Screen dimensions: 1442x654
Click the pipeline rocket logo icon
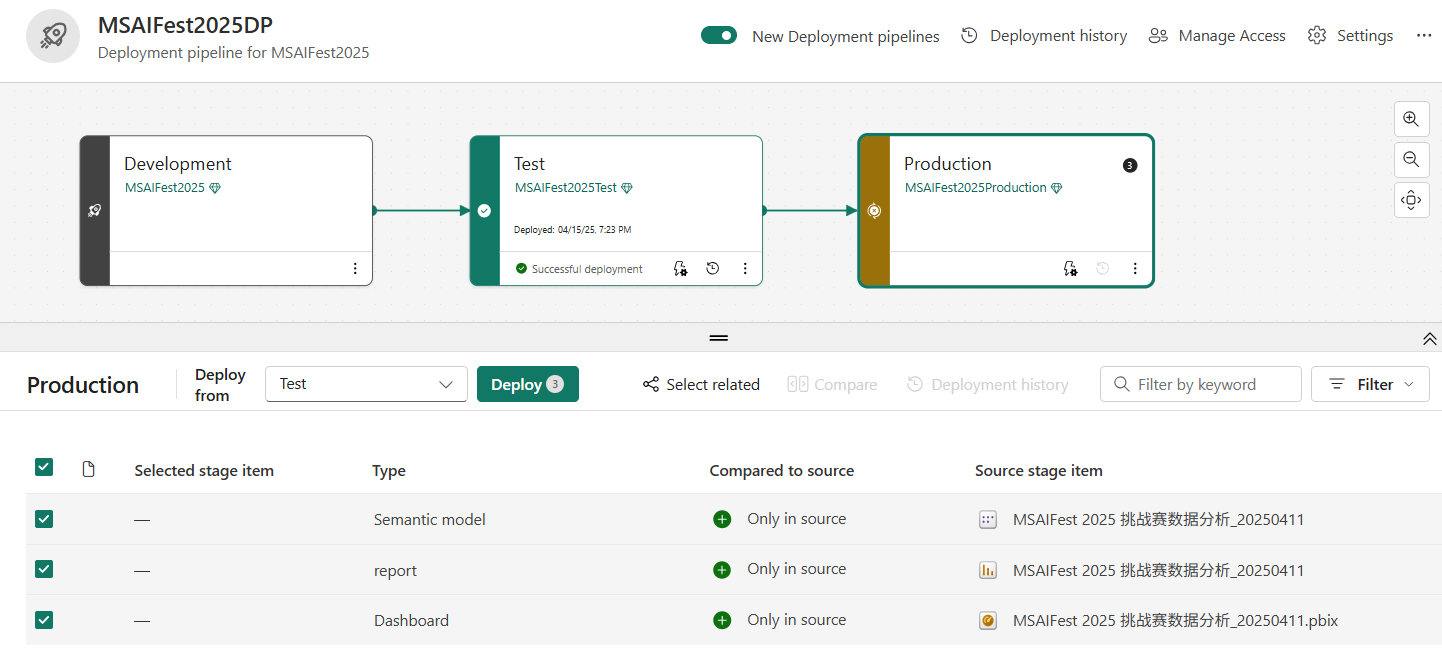[x=53, y=36]
